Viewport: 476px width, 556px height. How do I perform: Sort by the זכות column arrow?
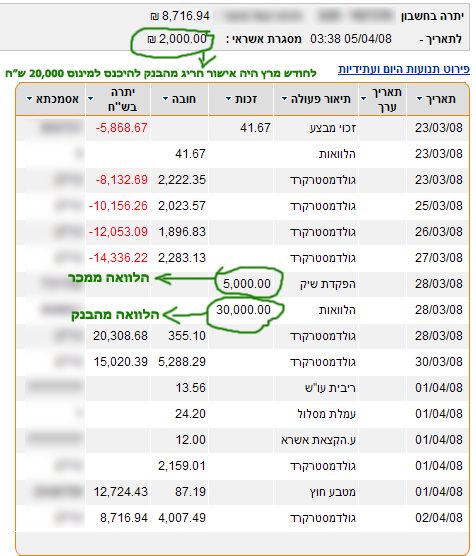click(229, 99)
